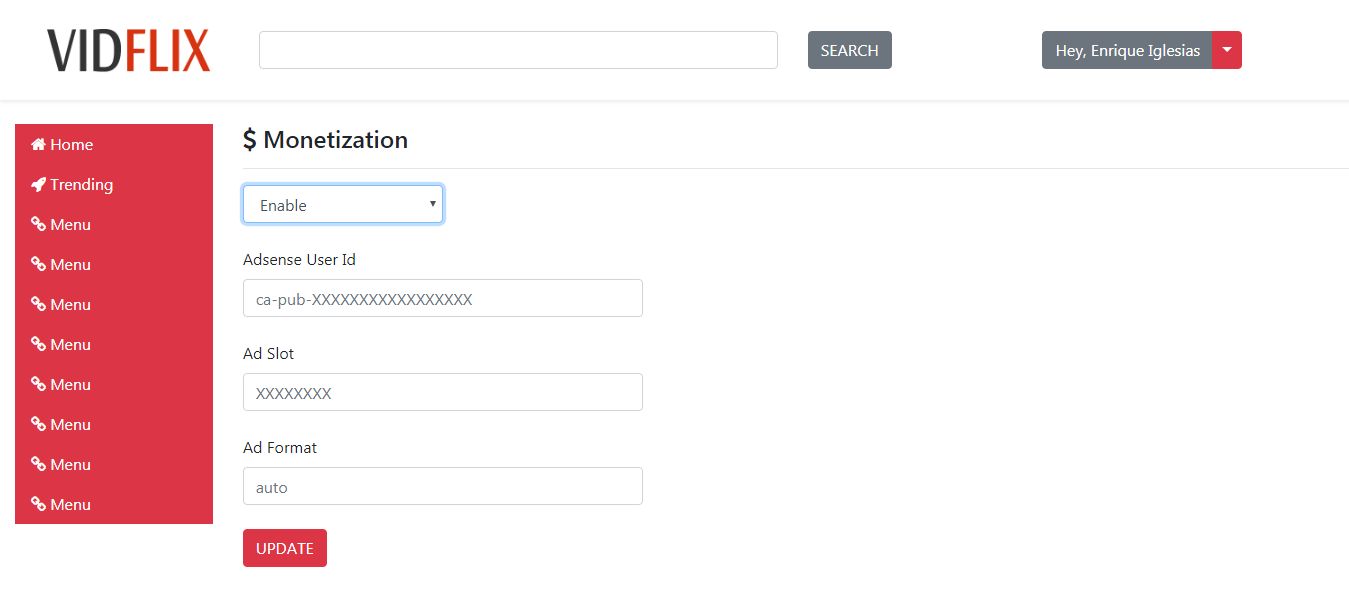The height and width of the screenshot is (609, 1349).
Task: Click the Ad Slot input field
Action: coord(442,392)
